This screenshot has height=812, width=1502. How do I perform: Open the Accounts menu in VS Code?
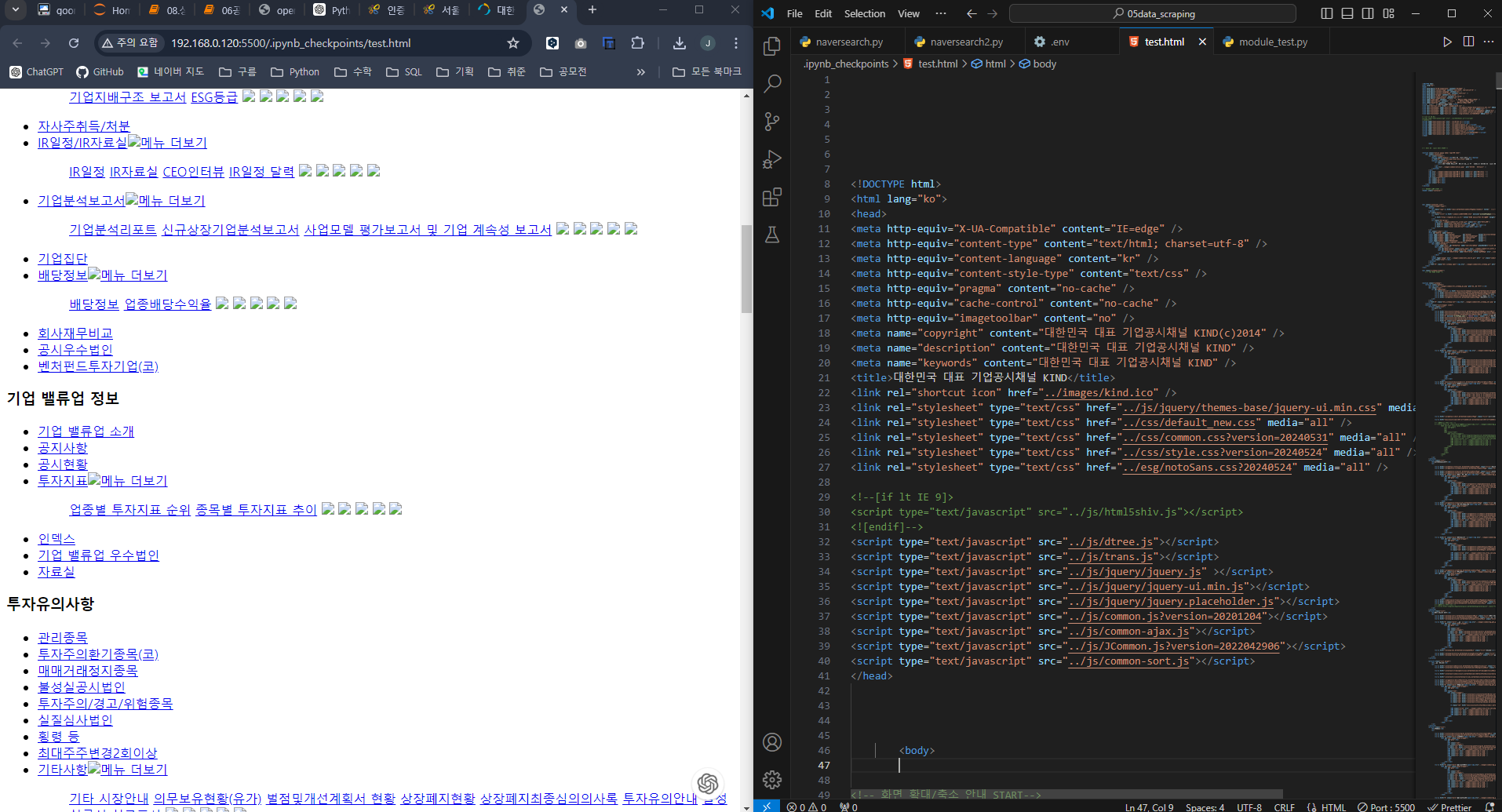[x=772, y=742]
